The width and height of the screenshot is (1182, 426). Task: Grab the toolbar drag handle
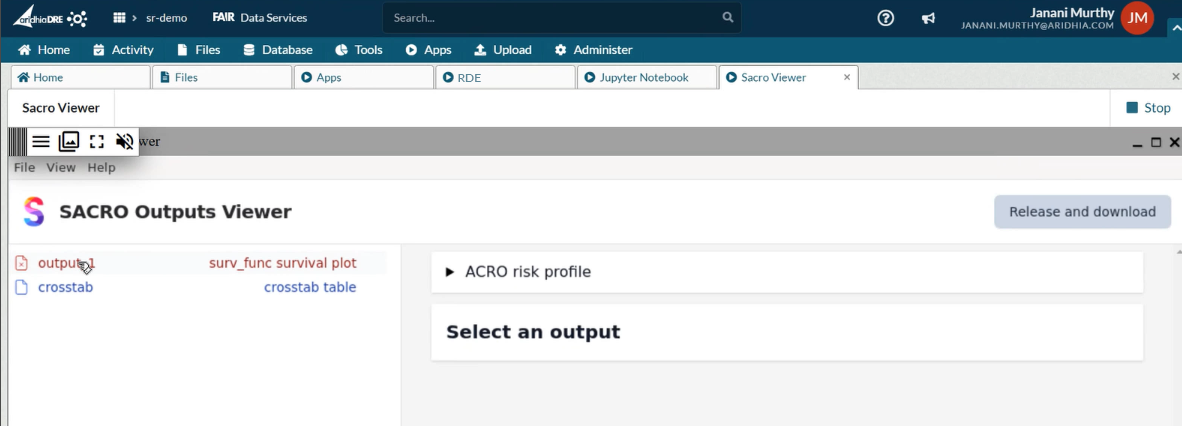pyautogui.click(x=17, y=141)
